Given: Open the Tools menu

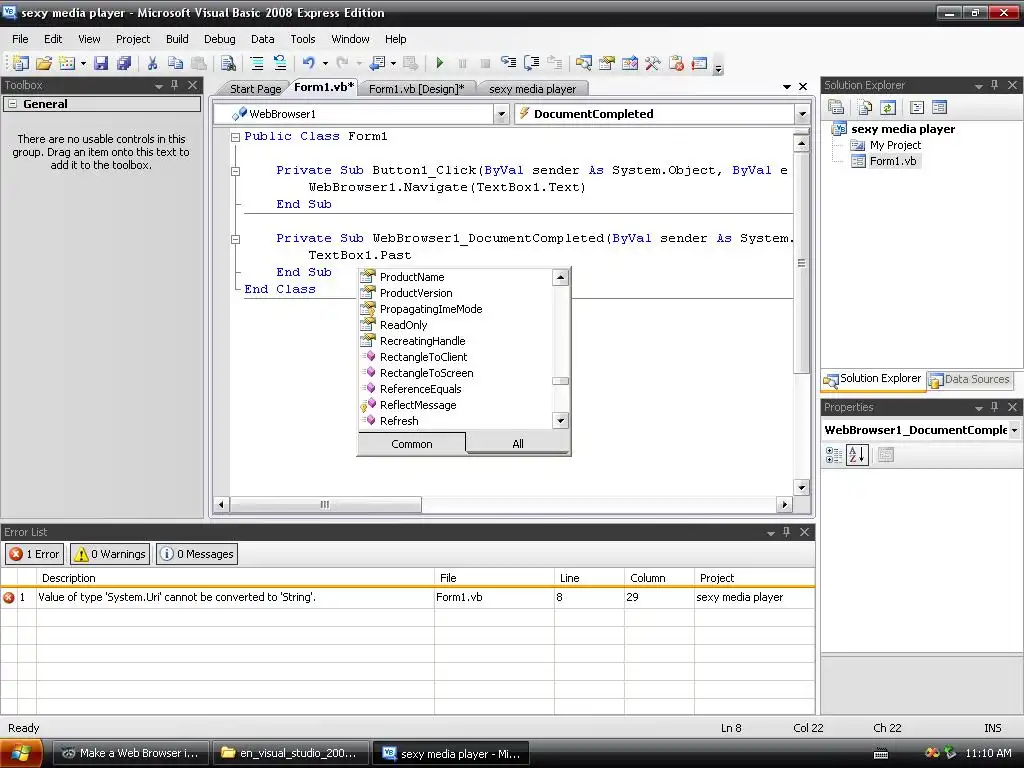Looking at the screenshot, I should click(x=302, y=39).
